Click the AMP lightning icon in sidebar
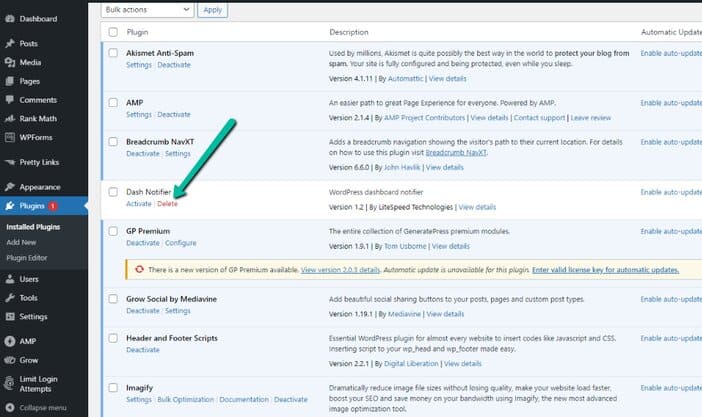 [10, 341]
